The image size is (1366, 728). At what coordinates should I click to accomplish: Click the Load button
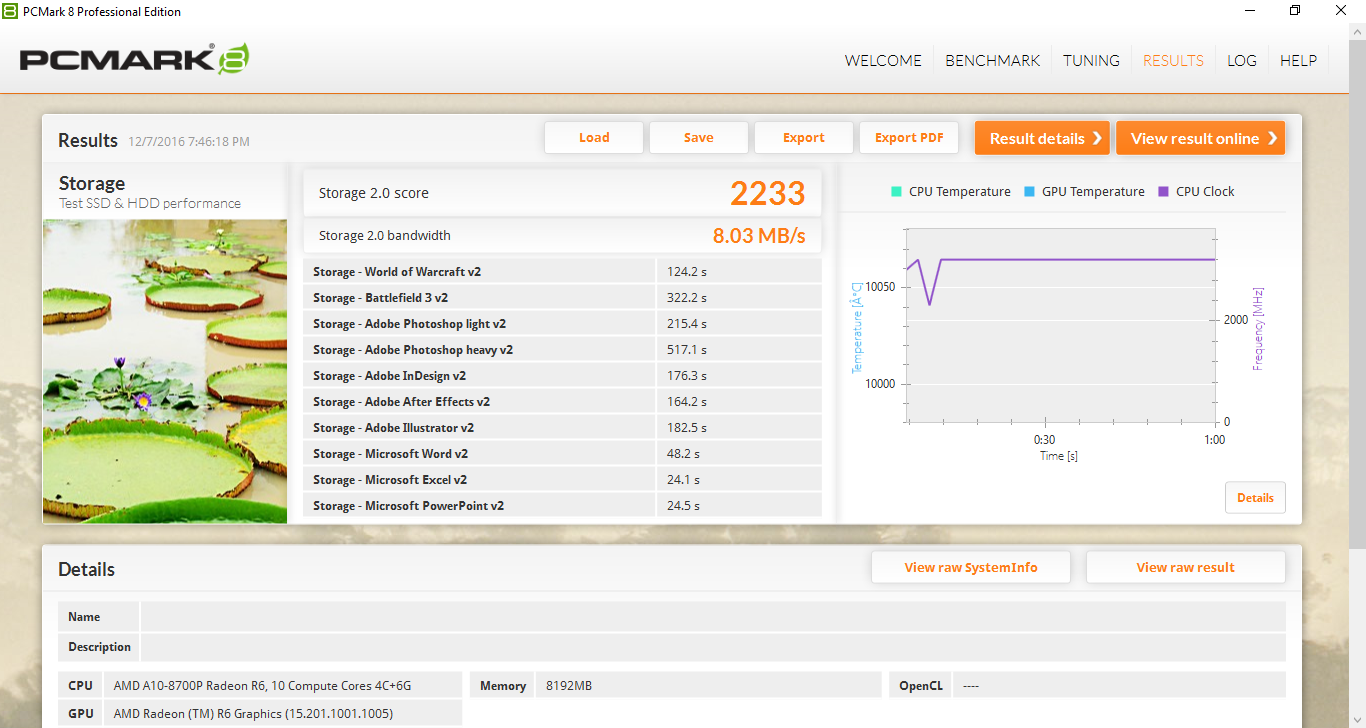coord(594,138)
